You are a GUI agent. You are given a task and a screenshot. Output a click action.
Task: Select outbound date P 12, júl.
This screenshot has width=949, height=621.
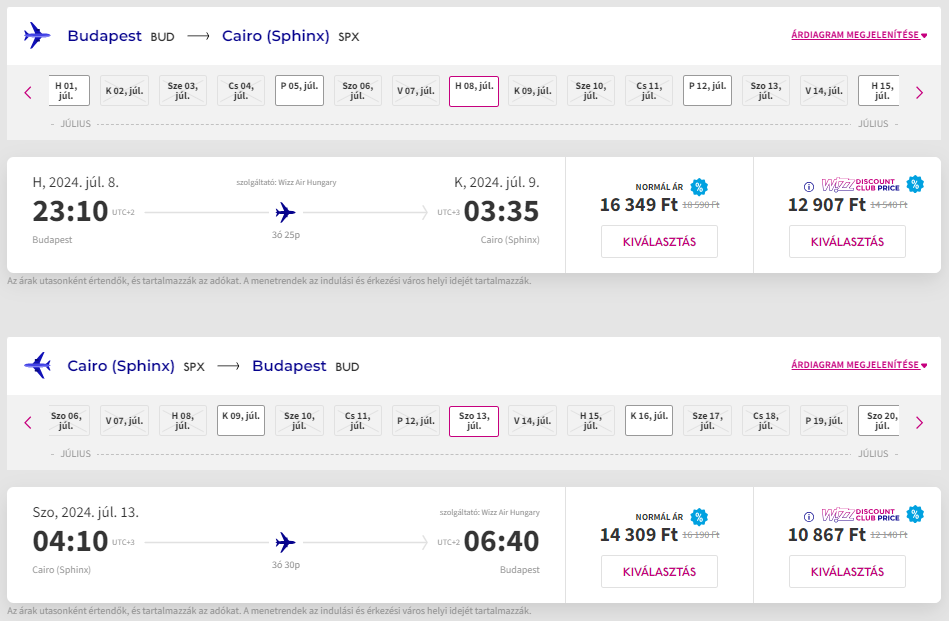coord(708,91)
